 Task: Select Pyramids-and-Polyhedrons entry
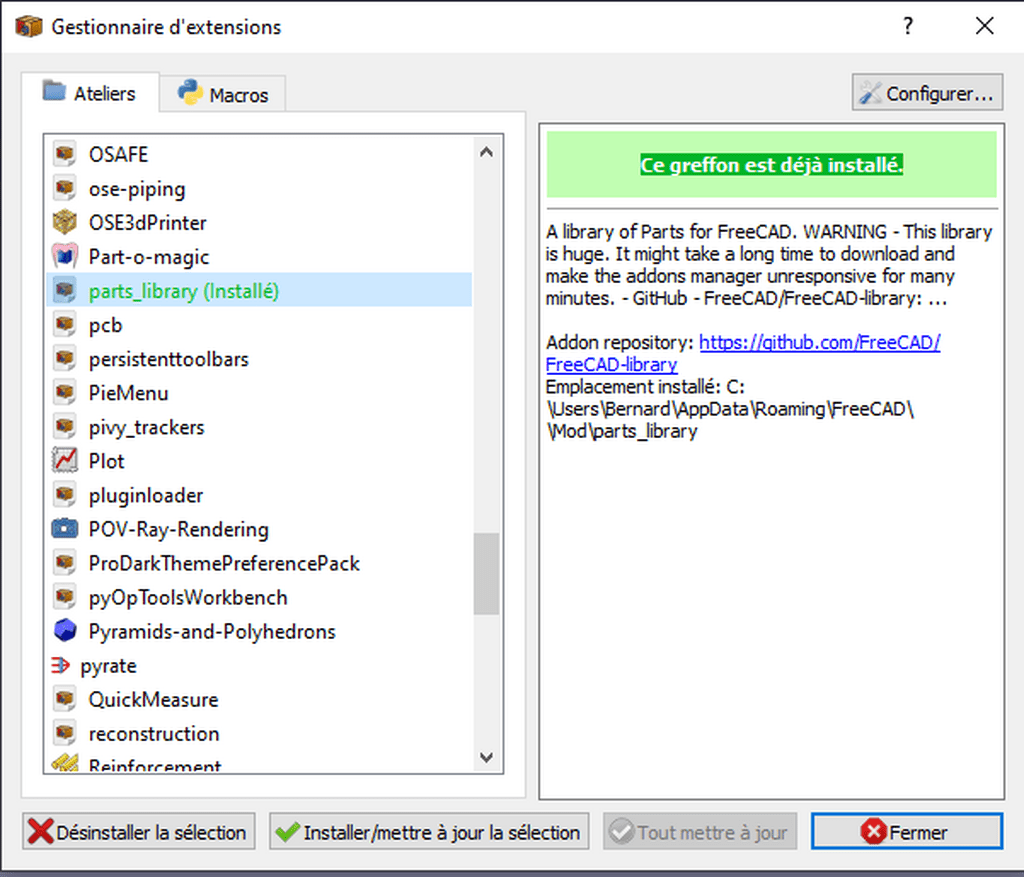(259, 631)
